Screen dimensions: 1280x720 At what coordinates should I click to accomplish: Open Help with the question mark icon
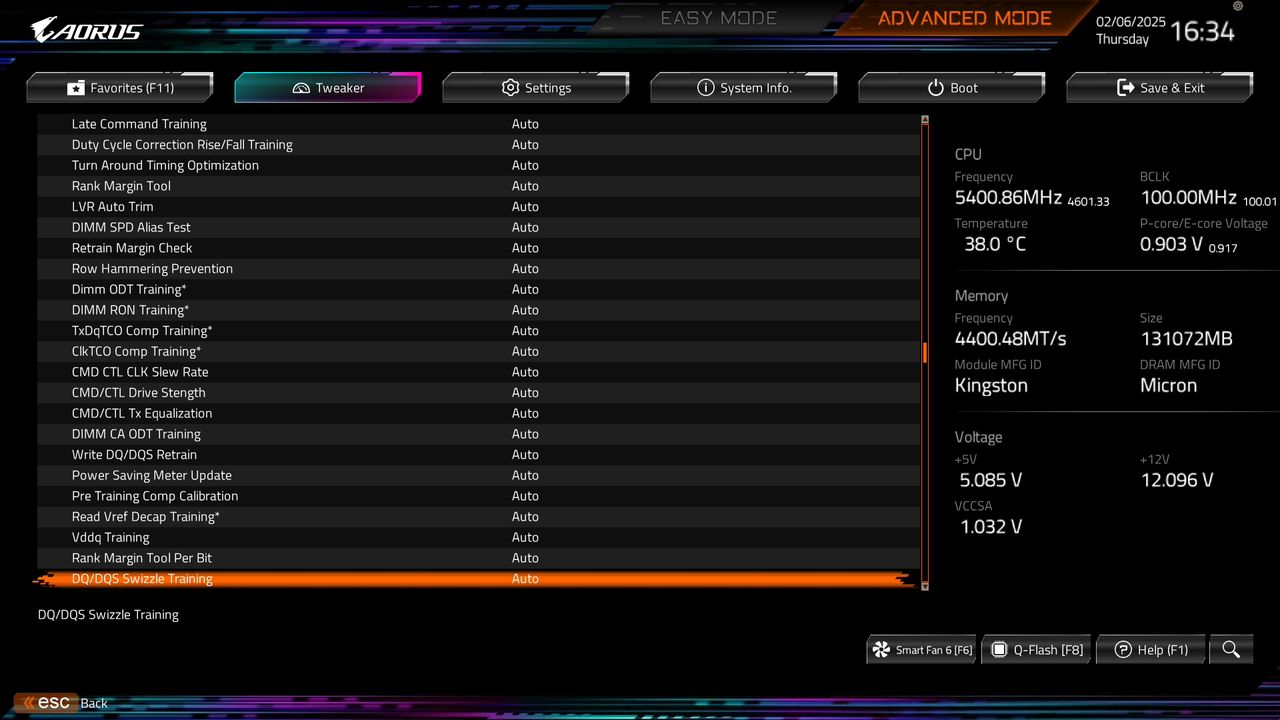(1151, 650)
